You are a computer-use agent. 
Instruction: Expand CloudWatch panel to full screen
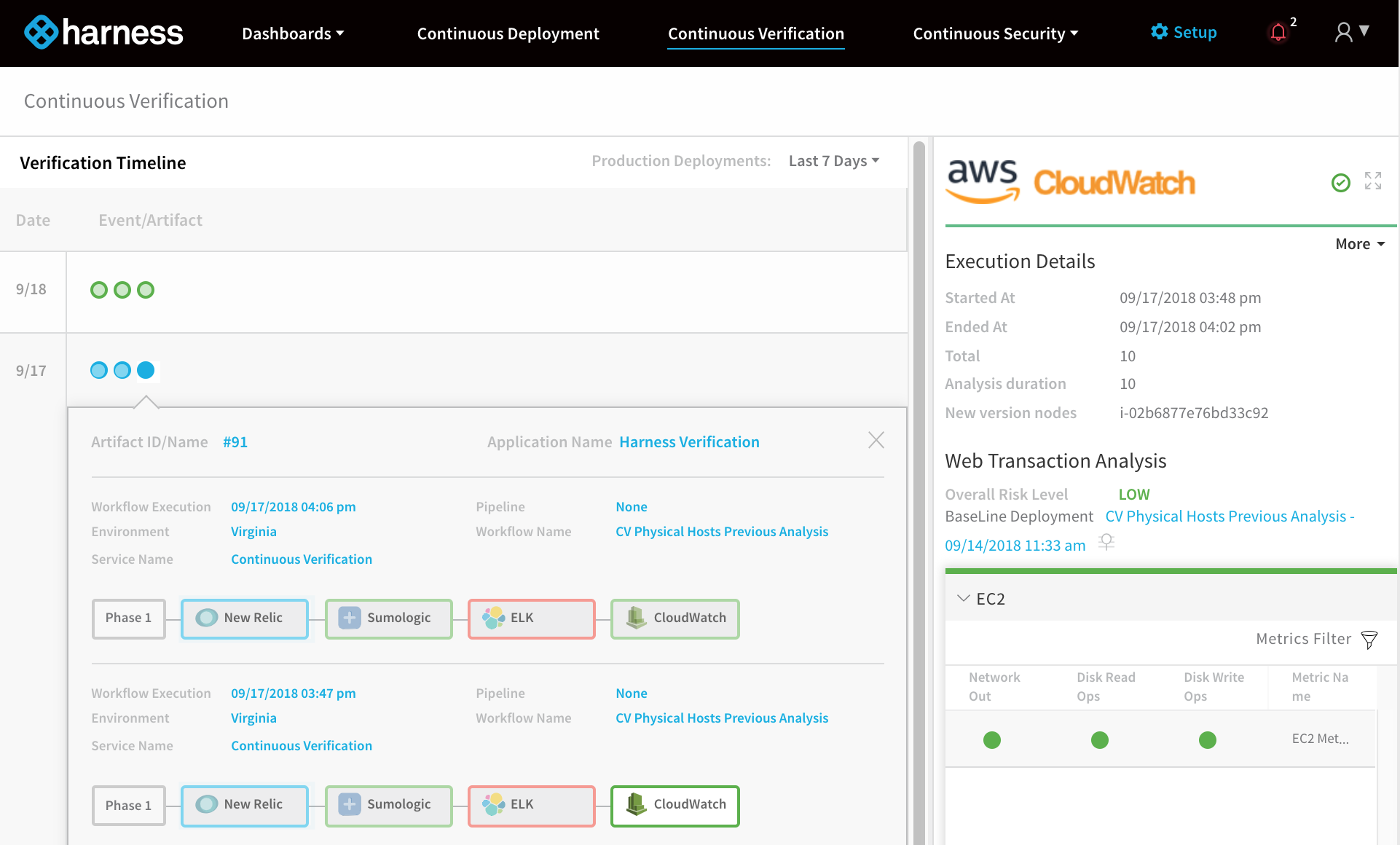[x=1373, y=181]
